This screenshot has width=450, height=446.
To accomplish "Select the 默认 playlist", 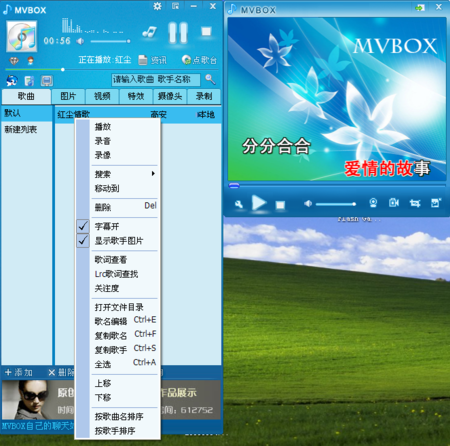I will click(27, 113).
